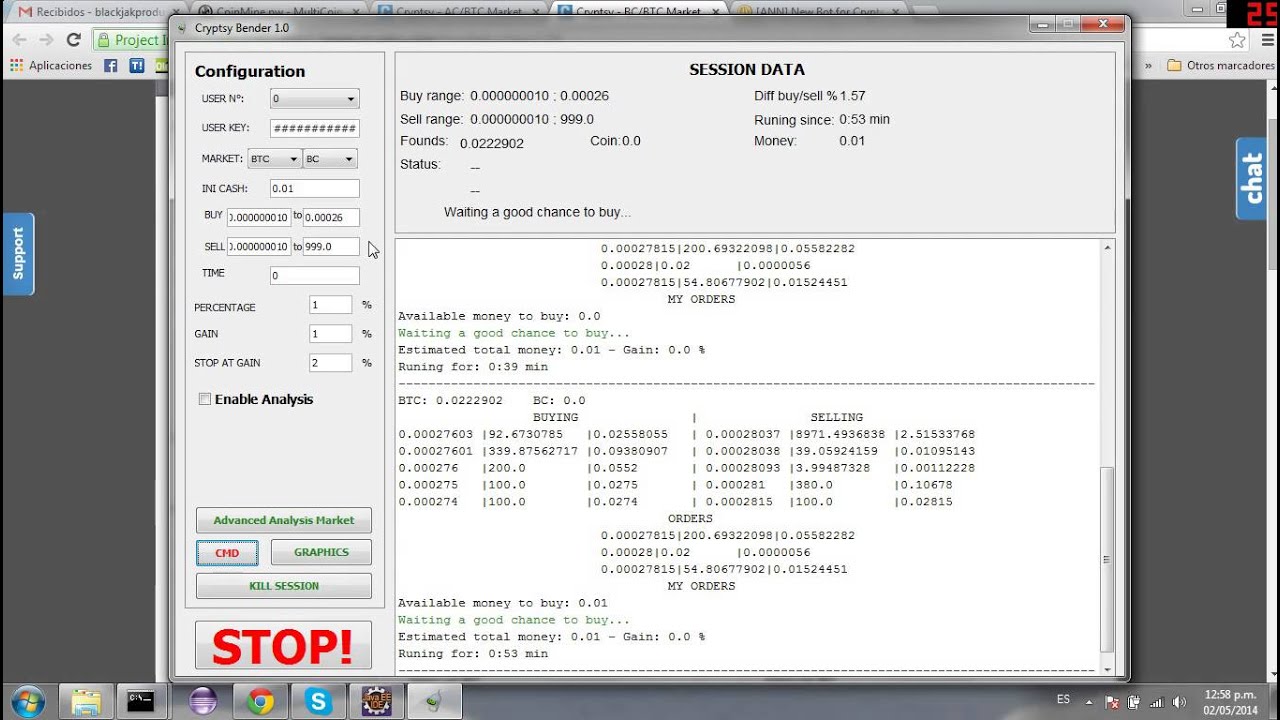Screen dimensions: 1280x720
Task: Switch to Cryptsy BC/BTC Market tab
Action: coord(638,12)
